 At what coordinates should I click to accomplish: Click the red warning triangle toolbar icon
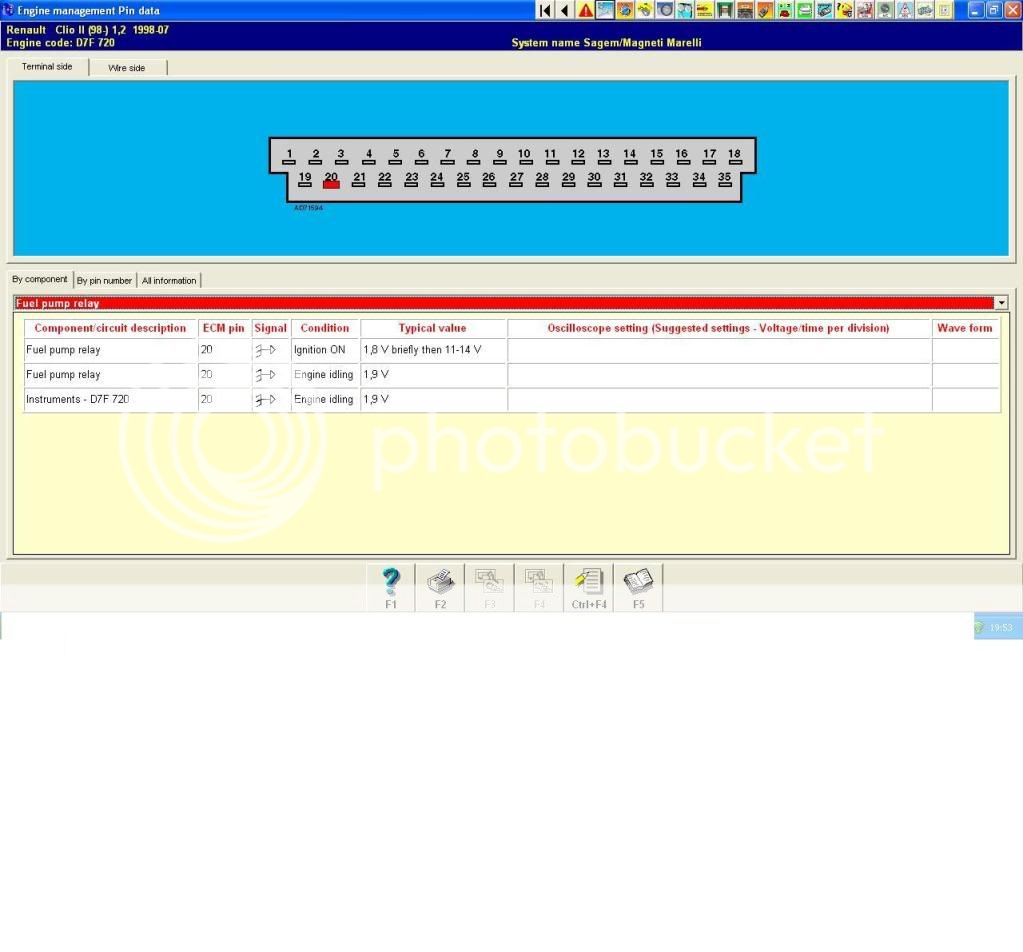click(x=585, y=10)
